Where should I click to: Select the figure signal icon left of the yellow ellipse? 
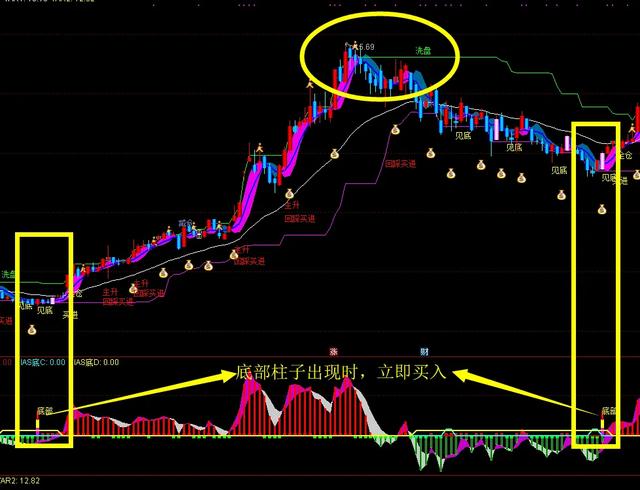[x=309, y=84]
